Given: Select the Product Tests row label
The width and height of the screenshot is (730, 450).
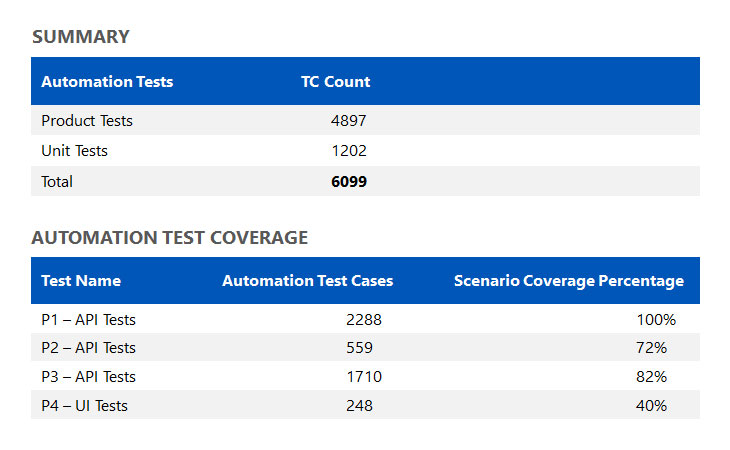Looking at the screenshot, I should (x=87, y=121).
